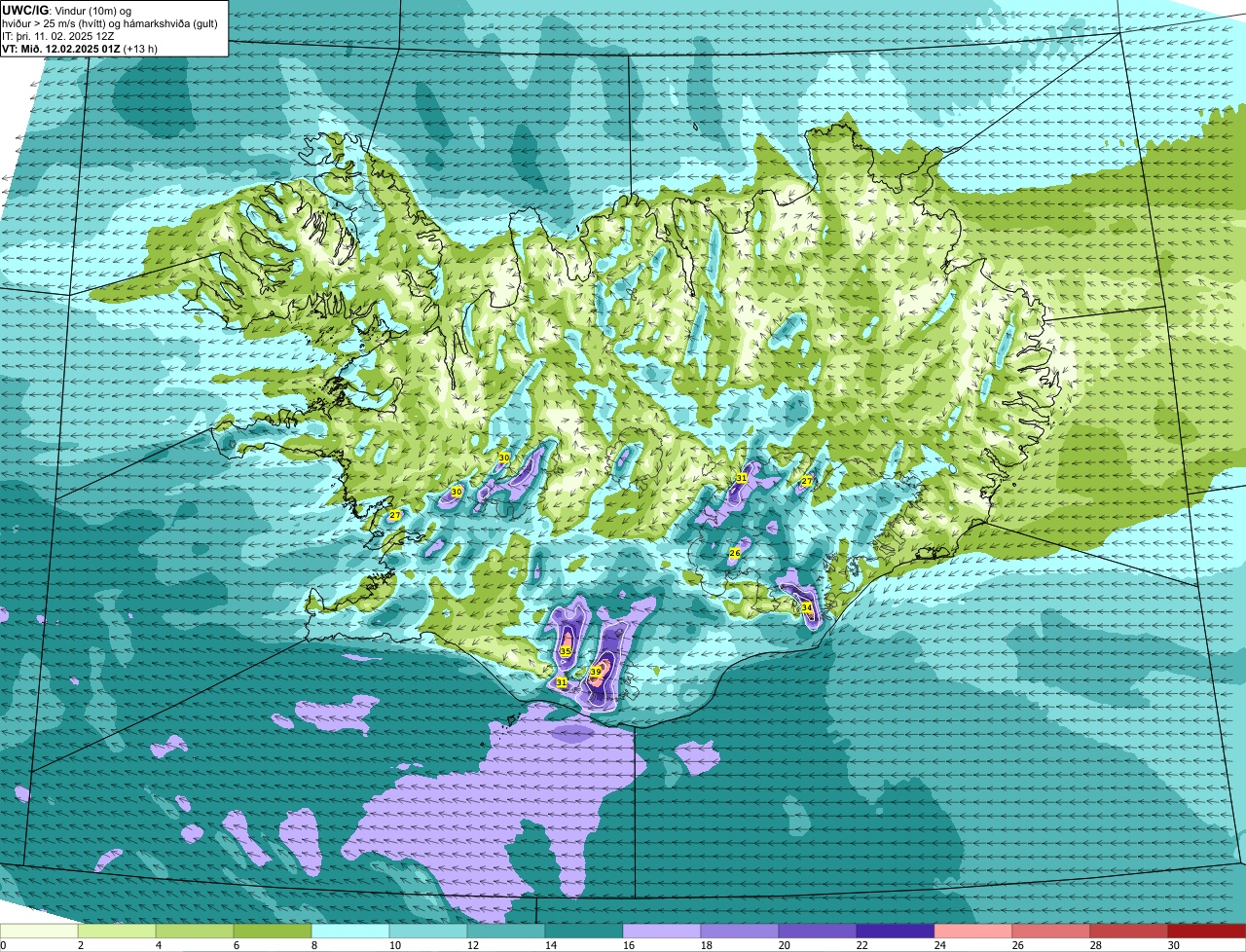Click the legend scale label "6"
The height and width of the screenshot is (952, 1246).
point(237,945)
